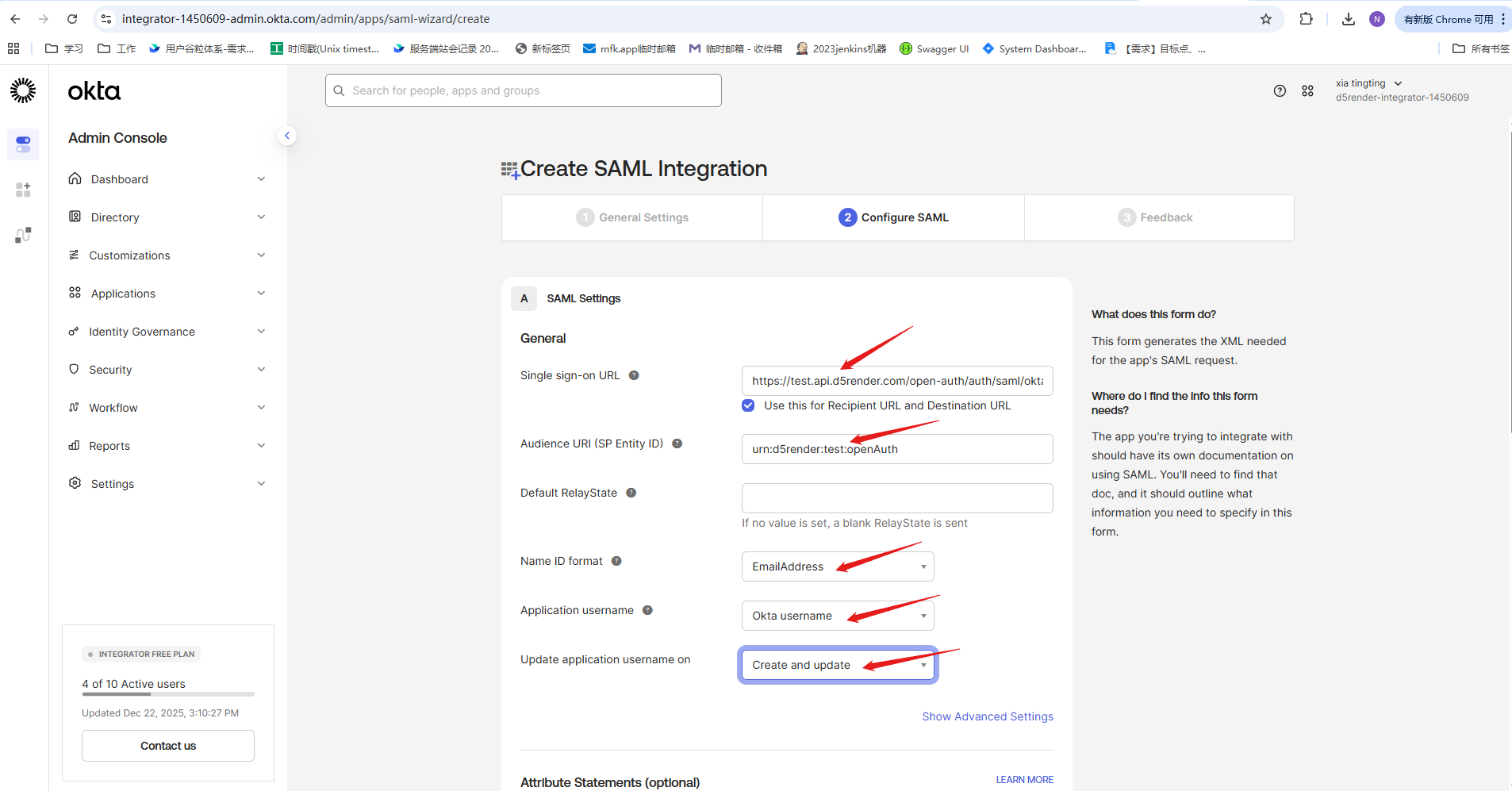Expand the Applications sidebar menu
The width and height of the screenshot is (1512, 791).
click(167, 294)
